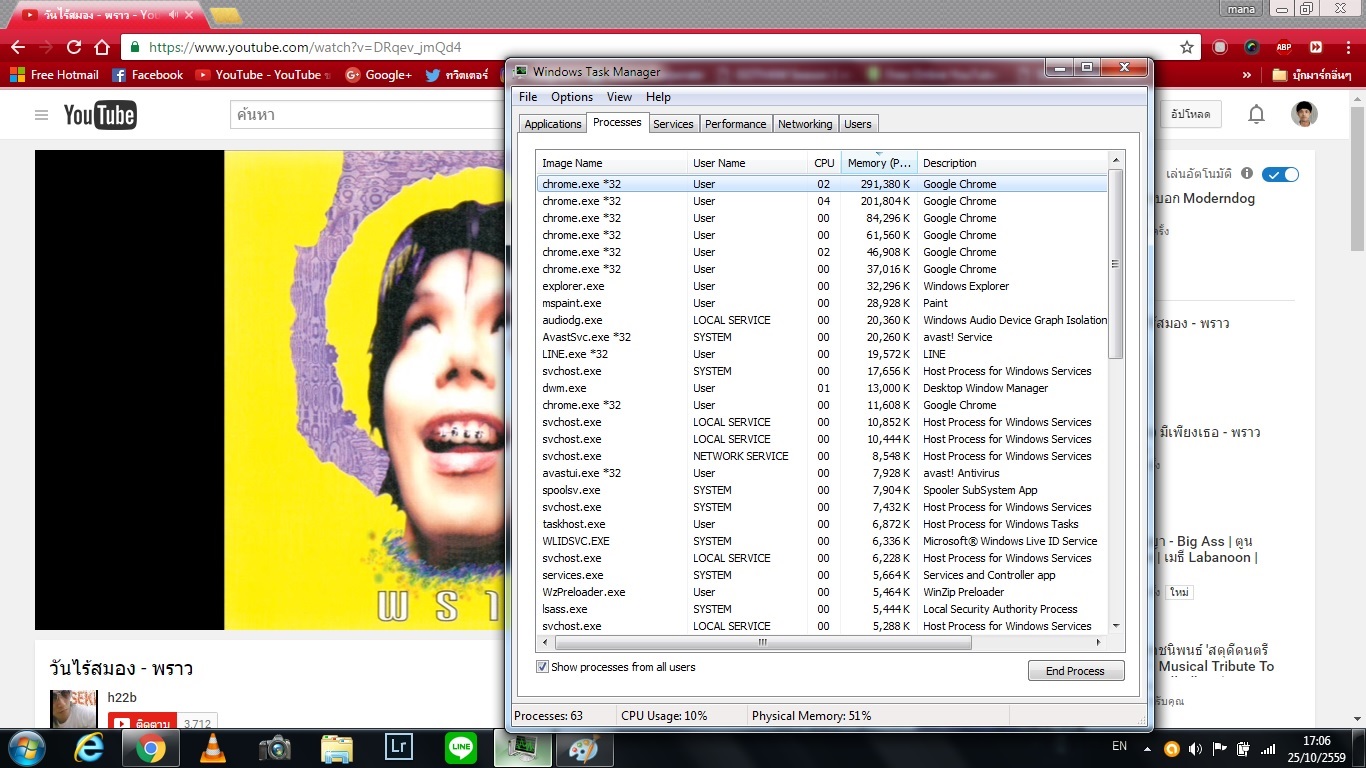Select the lsass.exe process row

pos(822,609)
